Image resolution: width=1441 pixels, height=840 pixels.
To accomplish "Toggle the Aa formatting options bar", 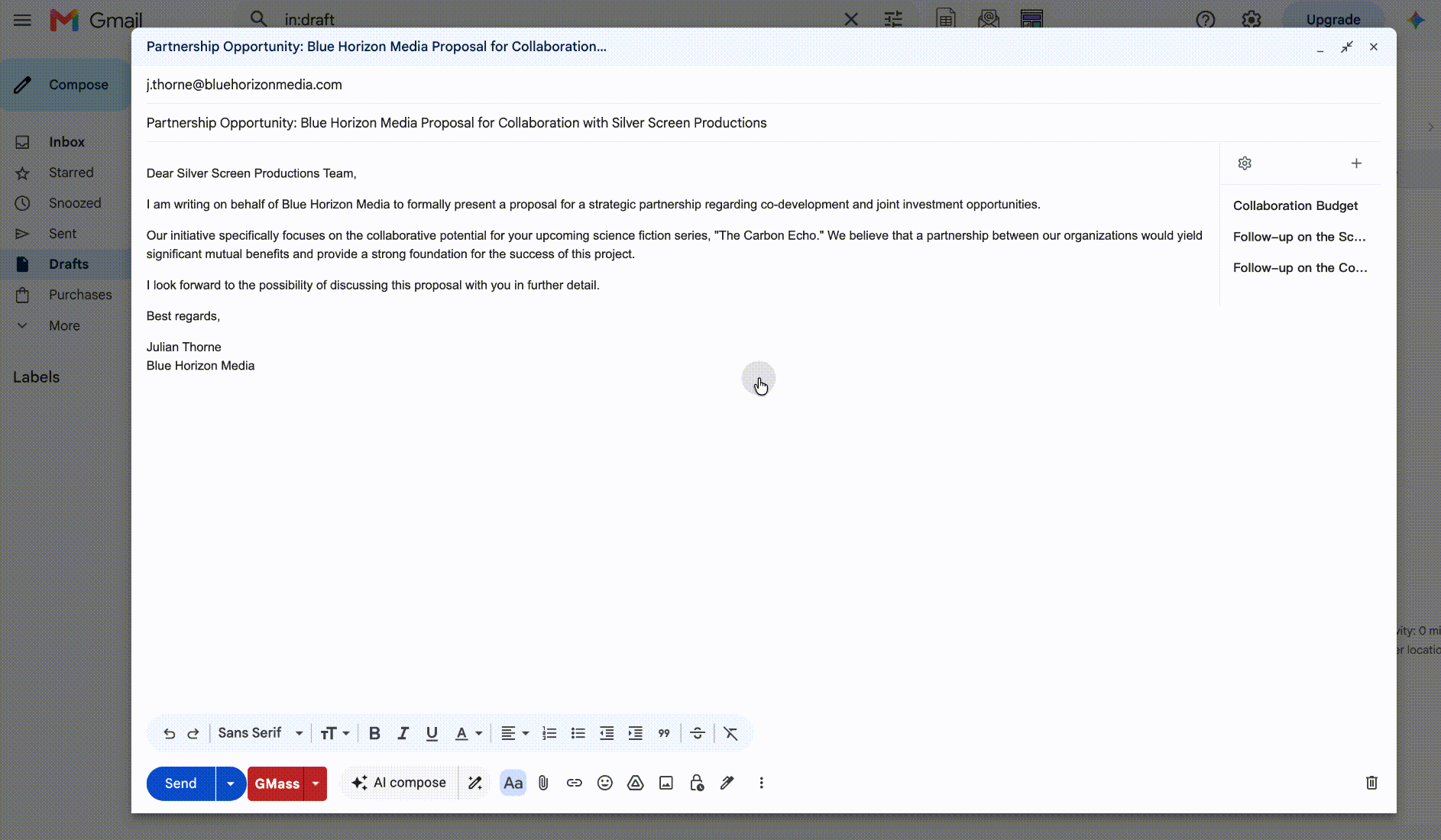I will (513, 783).
